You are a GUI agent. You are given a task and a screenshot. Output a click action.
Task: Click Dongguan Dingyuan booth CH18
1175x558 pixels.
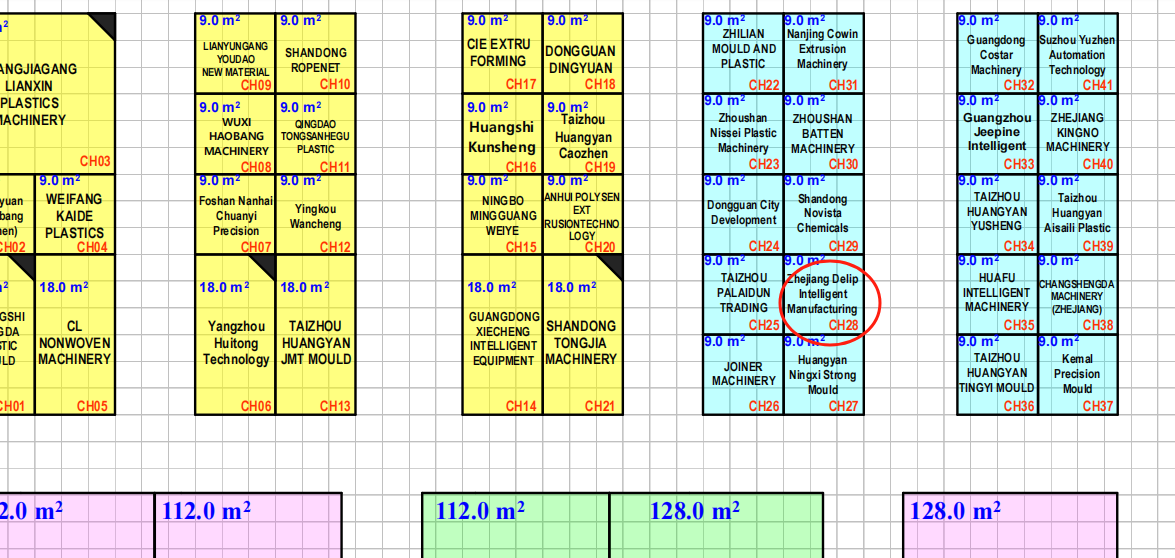[582, 53]
